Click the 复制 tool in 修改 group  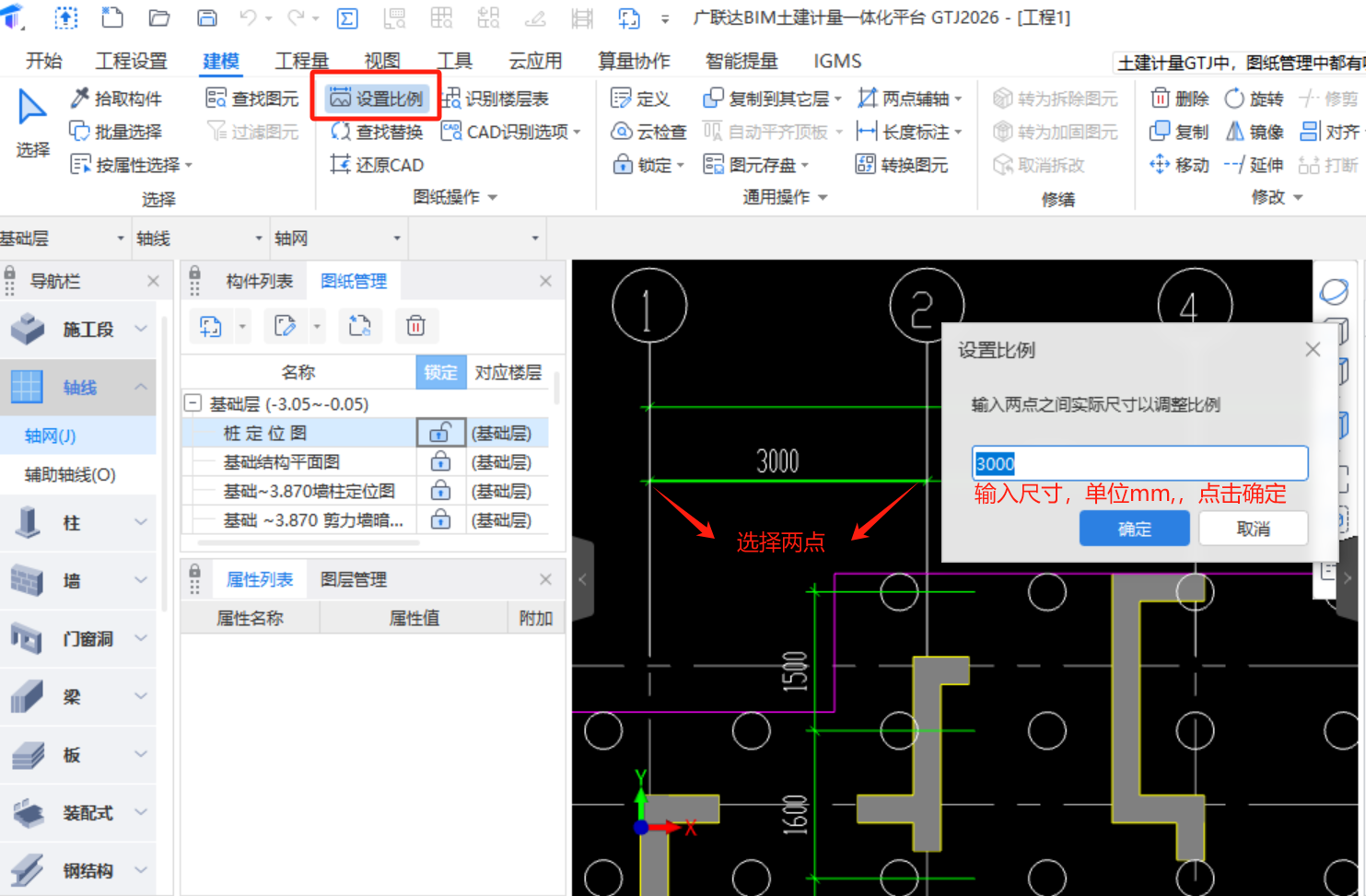(x=1180, y=132)
